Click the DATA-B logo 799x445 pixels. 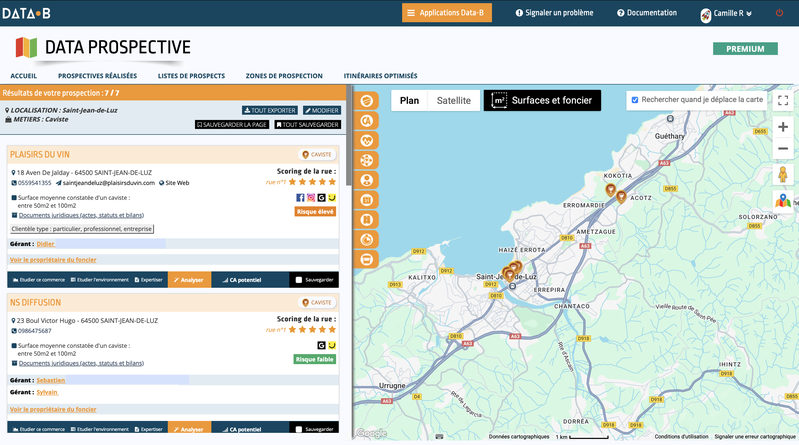pyautogui.click(x=26, y=13)
